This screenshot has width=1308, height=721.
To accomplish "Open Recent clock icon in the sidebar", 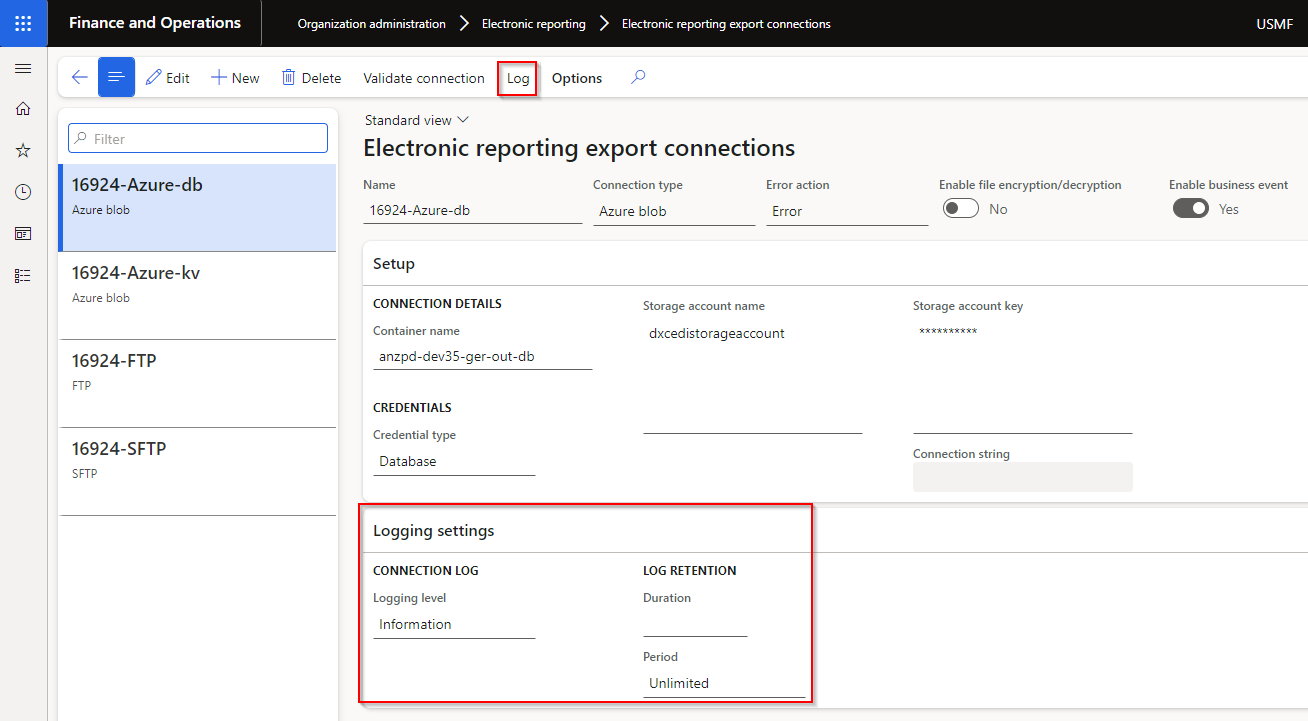I will [23, 192].
